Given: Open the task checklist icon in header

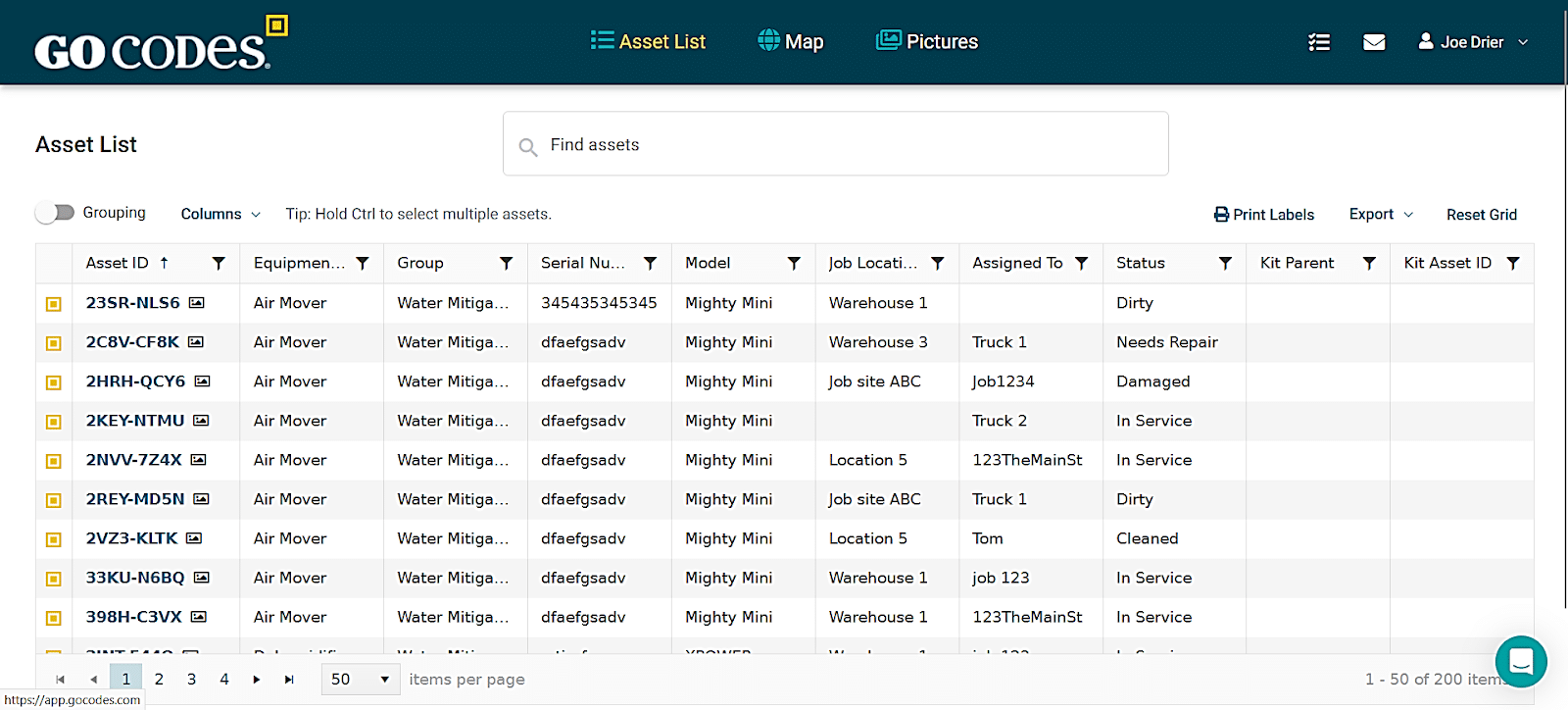Looking at the screenshot, I should click(x=1319, y=42).
